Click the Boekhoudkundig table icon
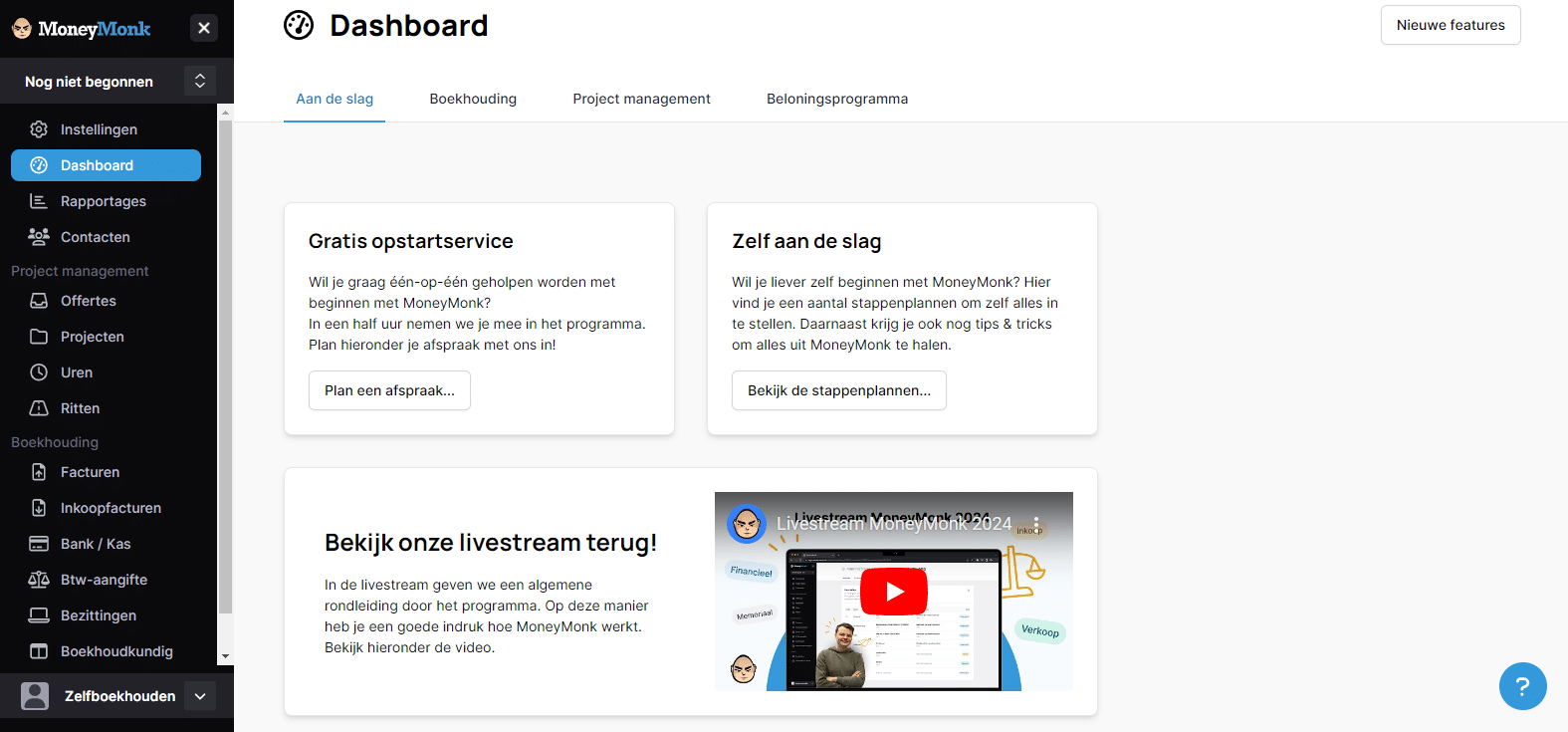Viewport: 1568px width, 732px height. point(39,651)
